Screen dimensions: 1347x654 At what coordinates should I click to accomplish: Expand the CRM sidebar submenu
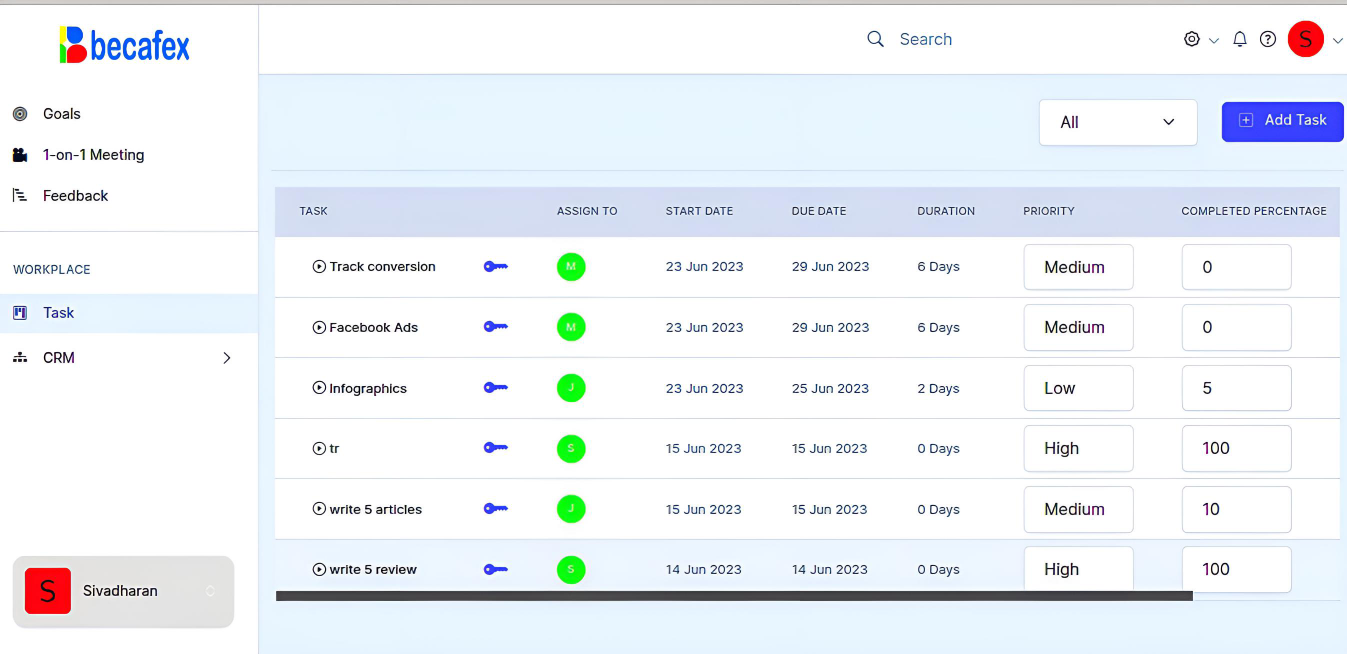click(226, 358)
